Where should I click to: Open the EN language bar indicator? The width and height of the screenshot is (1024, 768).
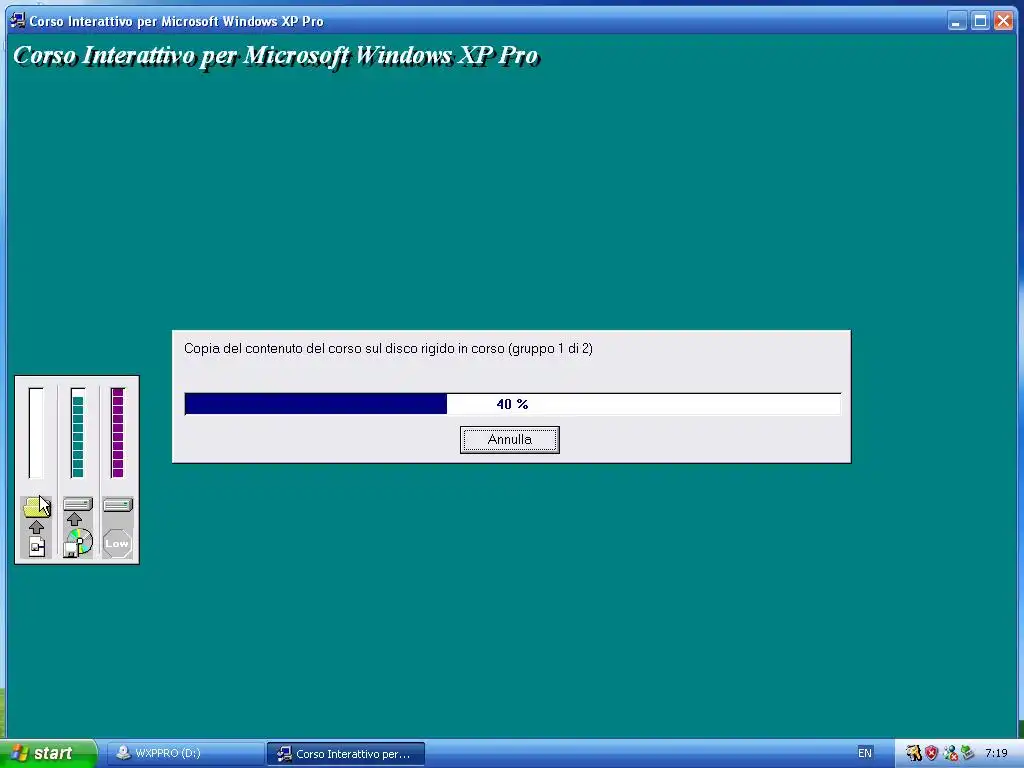(x=865, y=754)
